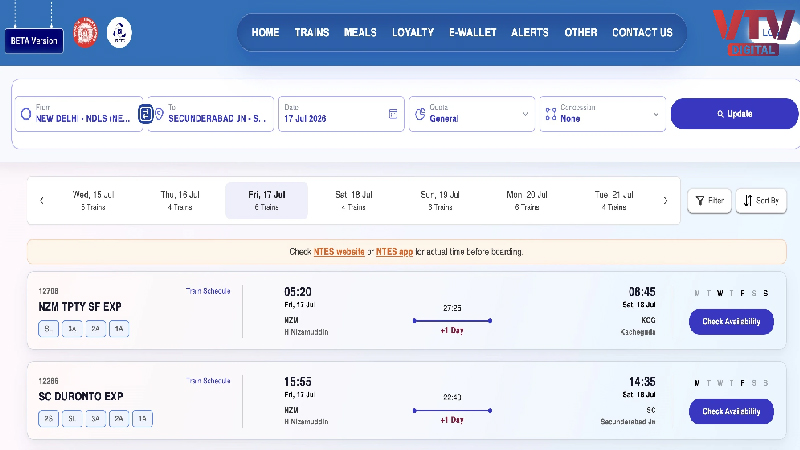Screen dimensions: 800x450
Task: Open Train Schedule for SC DURONTO EXP
Action: (x=208, y=381)
